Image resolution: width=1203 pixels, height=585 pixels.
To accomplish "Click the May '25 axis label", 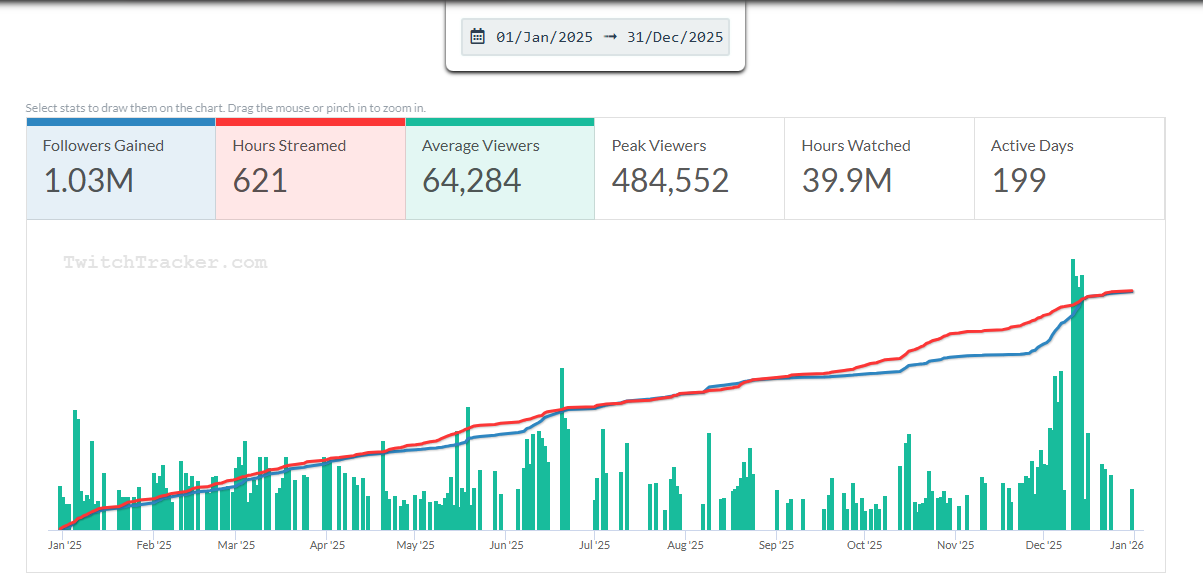I will 415,545.
